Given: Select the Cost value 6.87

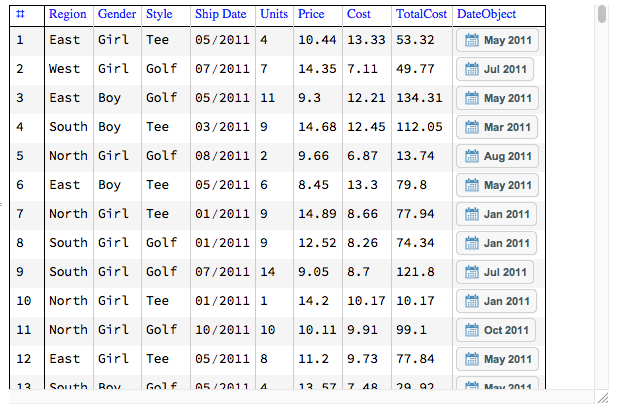Looking at the screenshot, I should [362, 156].
